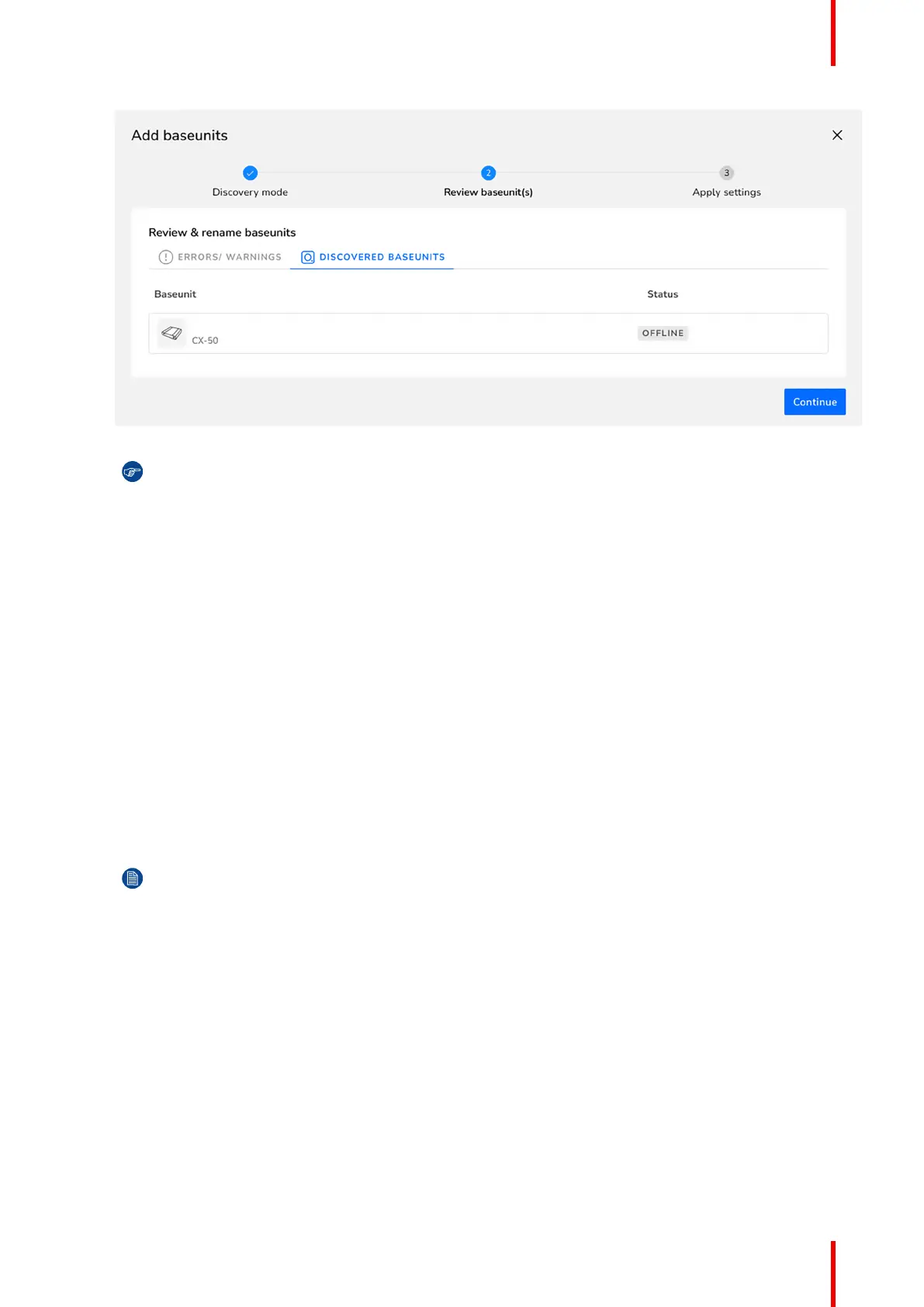Click the Continue button
The width and height of the screenshot is (924, 1307).
click(x=815, y=402)
